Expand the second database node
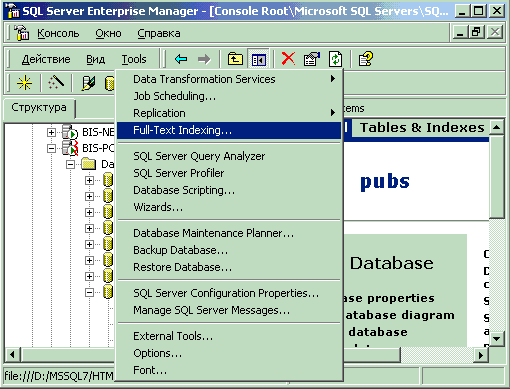This screenshot has width=510, height=389. click(89, 196)
